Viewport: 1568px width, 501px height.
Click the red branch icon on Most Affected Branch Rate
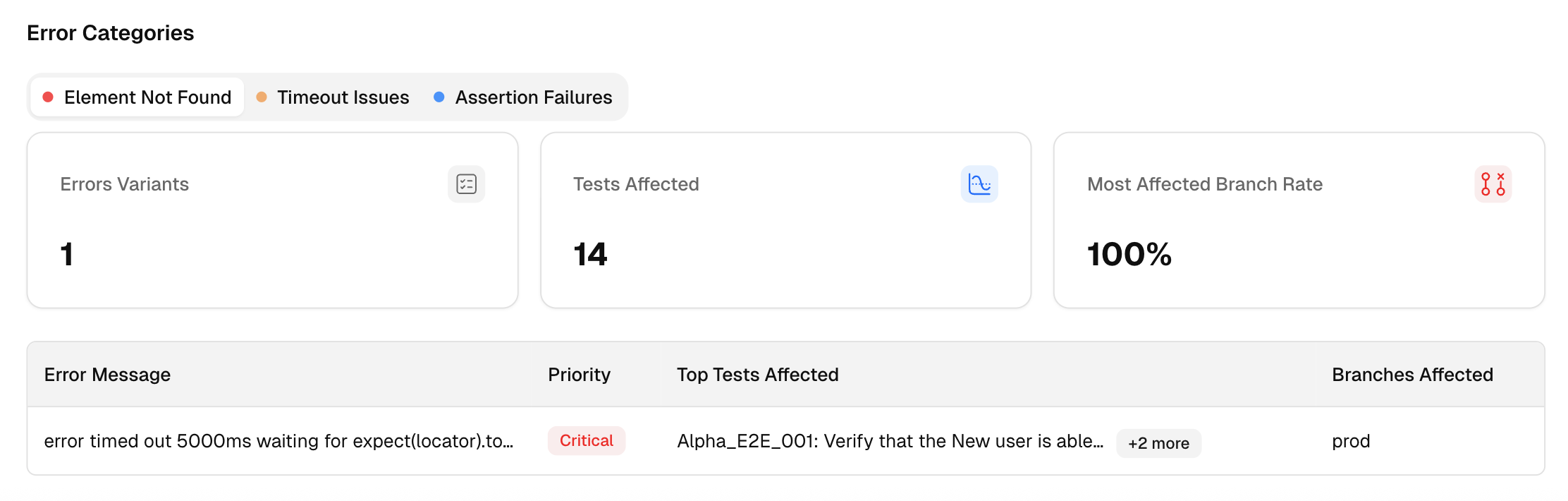[1493, 184]
